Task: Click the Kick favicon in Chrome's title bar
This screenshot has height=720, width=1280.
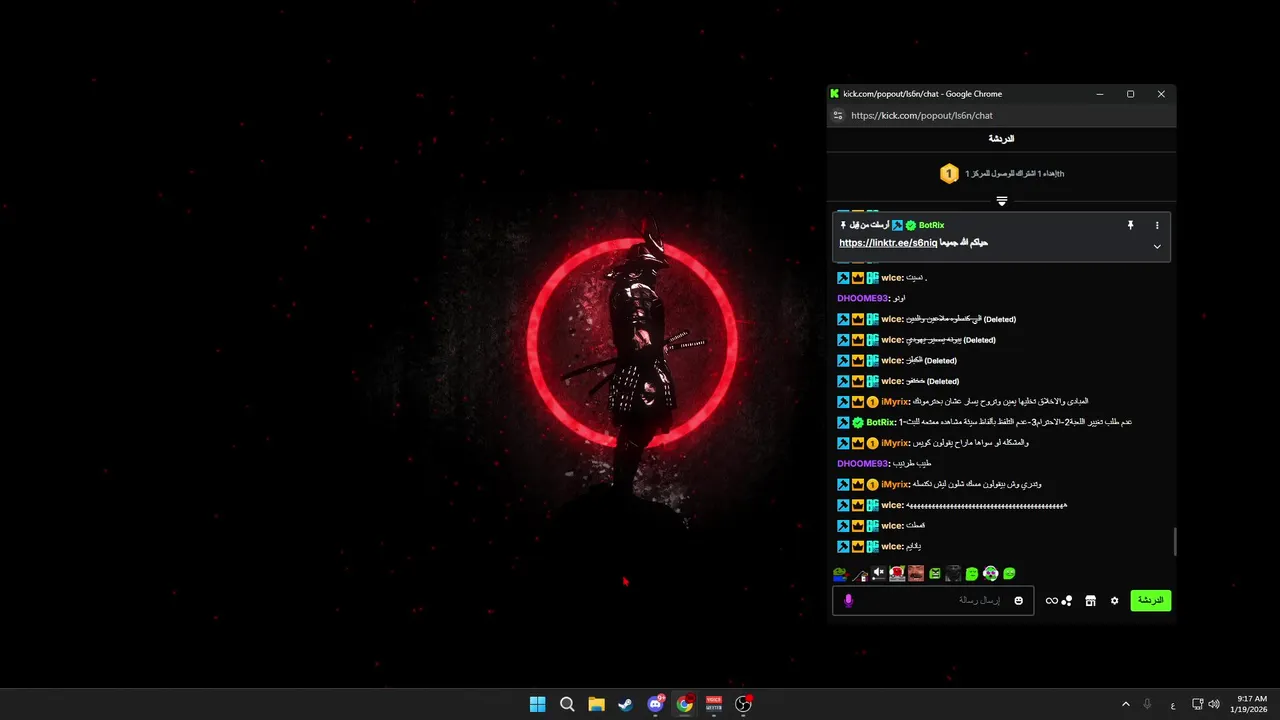Action: [x=835, y=94]
